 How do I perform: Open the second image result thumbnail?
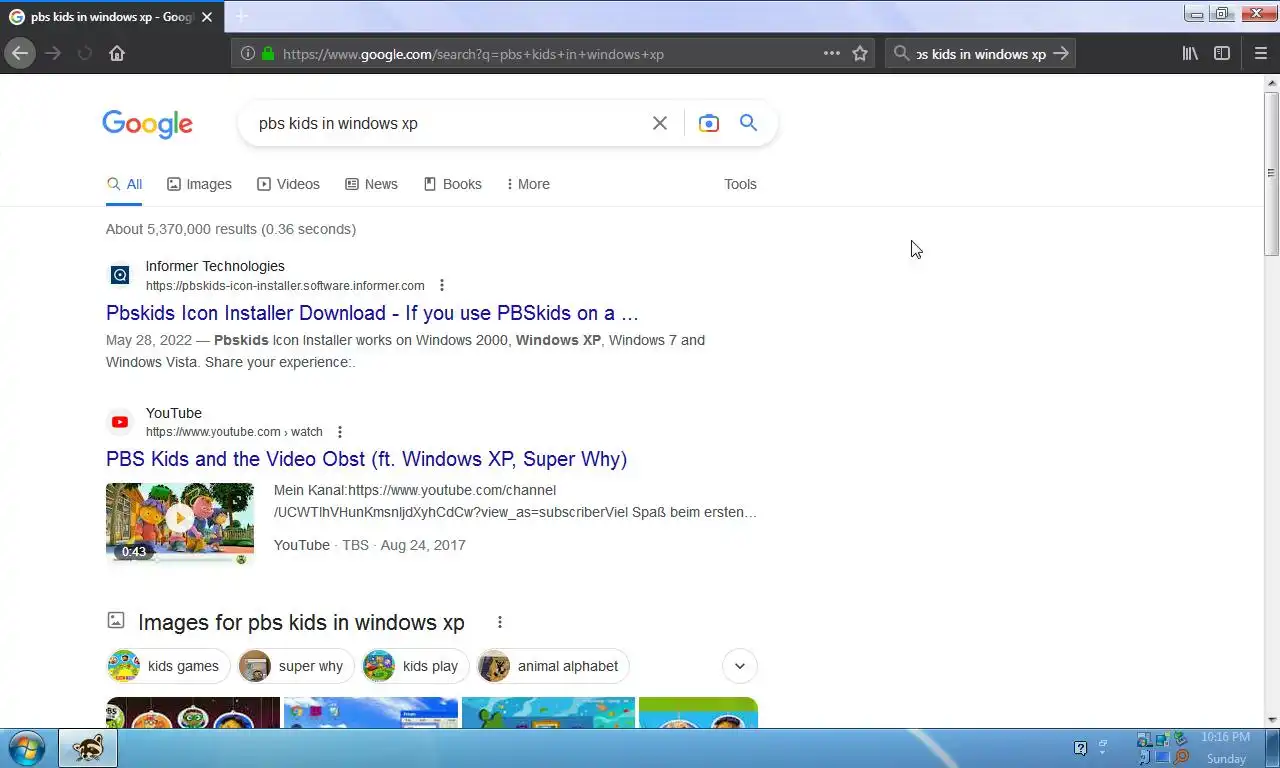click(x=371, y=712)
